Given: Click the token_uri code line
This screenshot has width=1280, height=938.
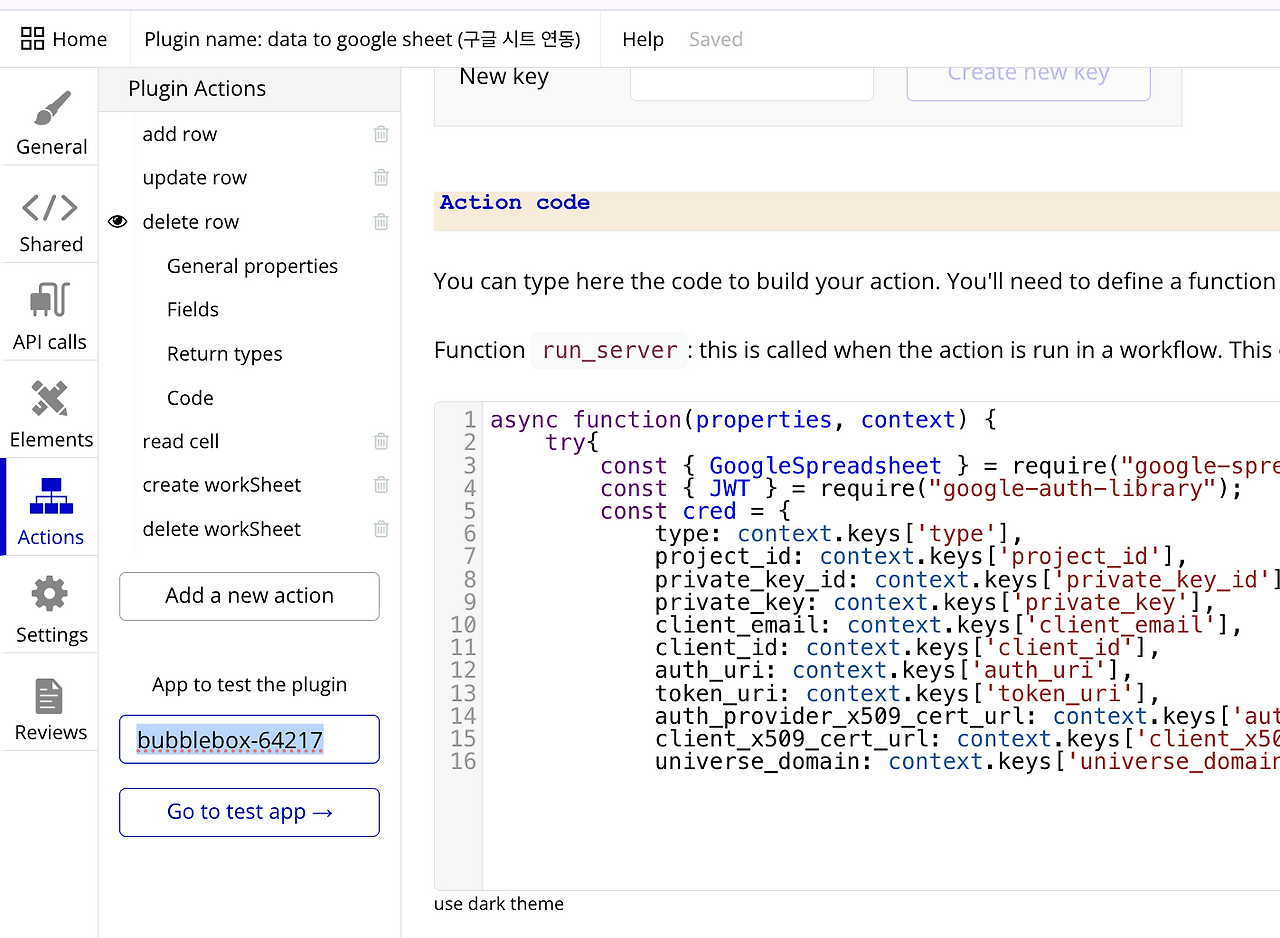Looking at the screenshot, I should point(907,694).
